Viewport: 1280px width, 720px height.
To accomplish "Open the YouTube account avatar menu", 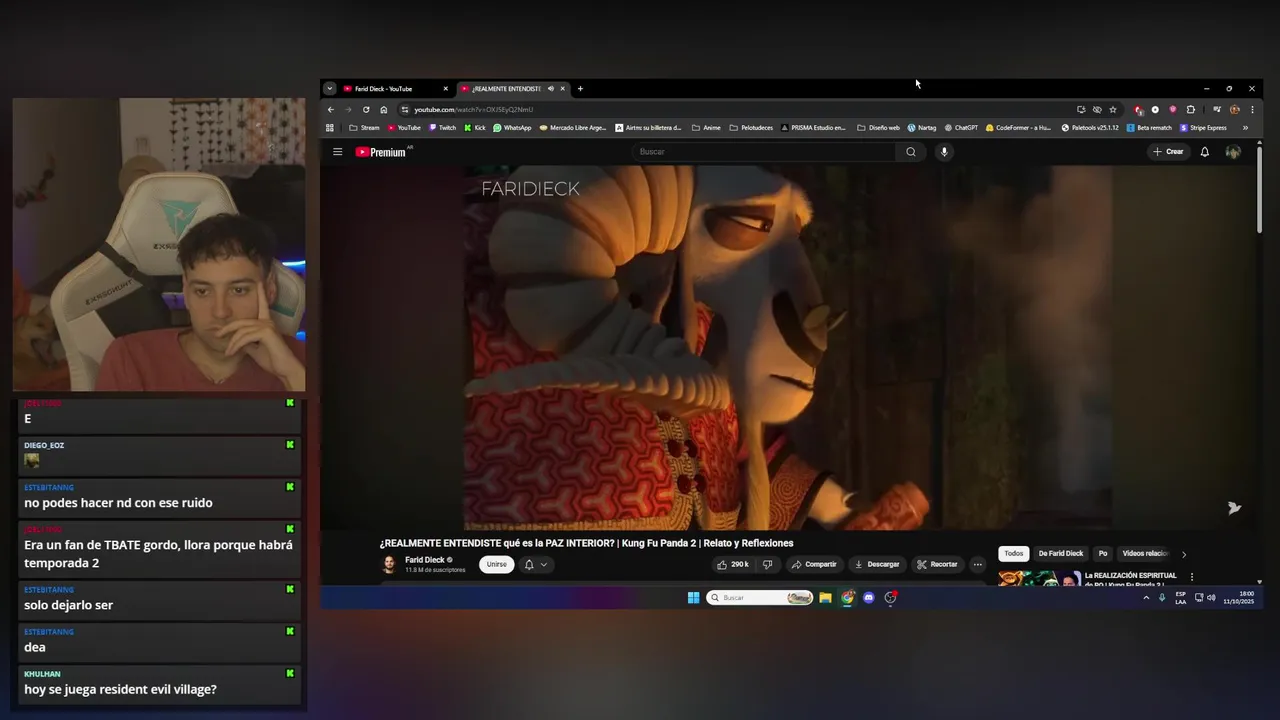I will (1233, 152).
